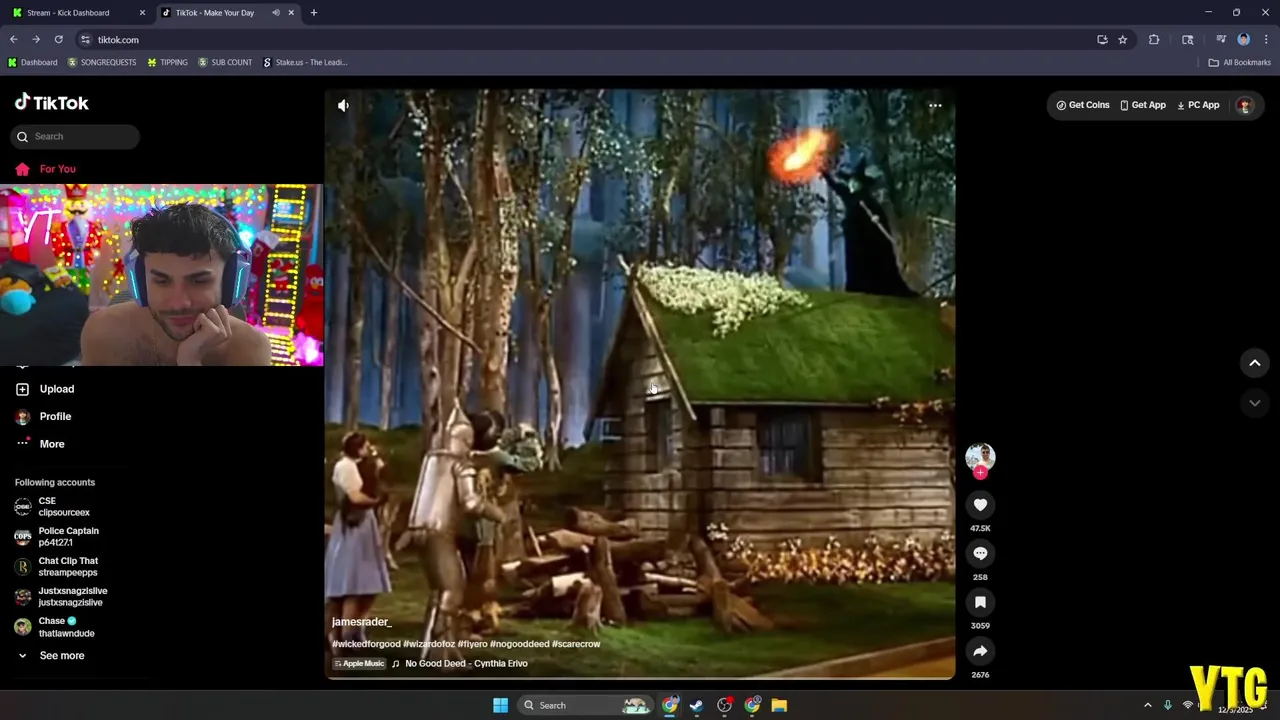The image size is (1280, 720).
Task: Open the Chrome profile avatar
Action: [1244, 40]
